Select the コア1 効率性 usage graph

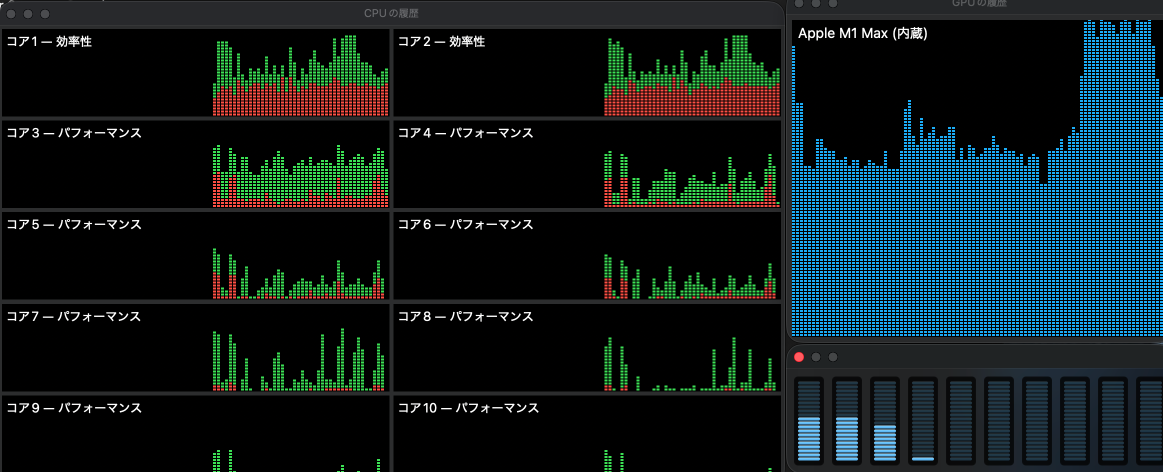pos(195,72)
